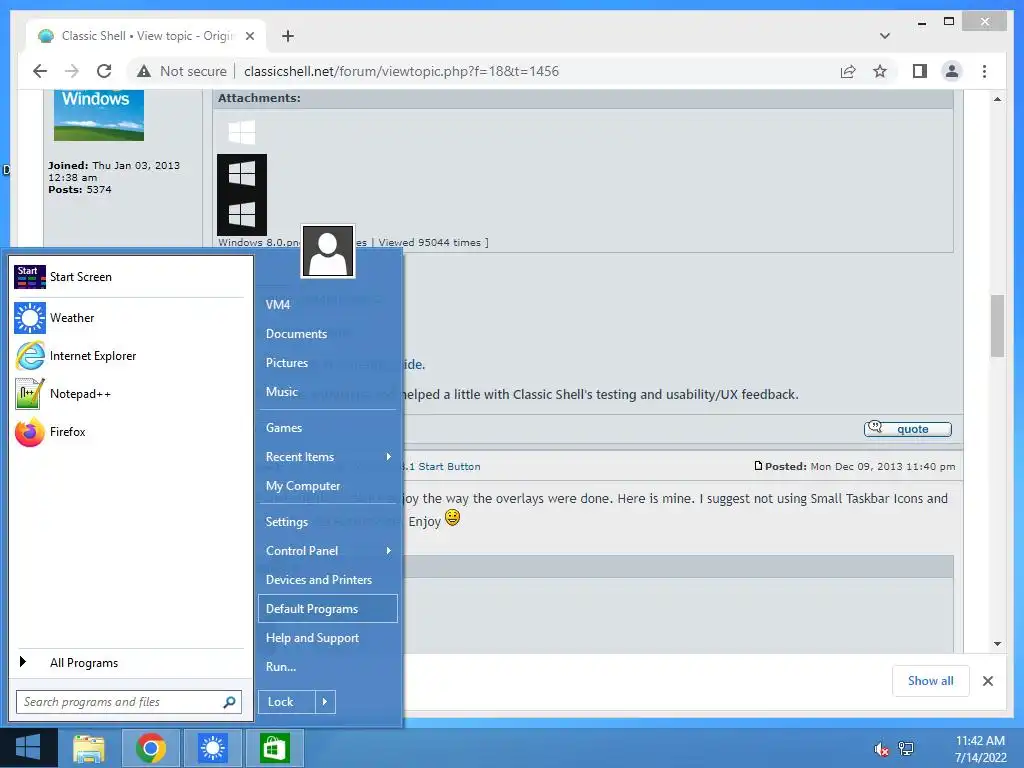Reload the Classic Shell page
This screenshot has width=1024, height=768.
[104, 71]
